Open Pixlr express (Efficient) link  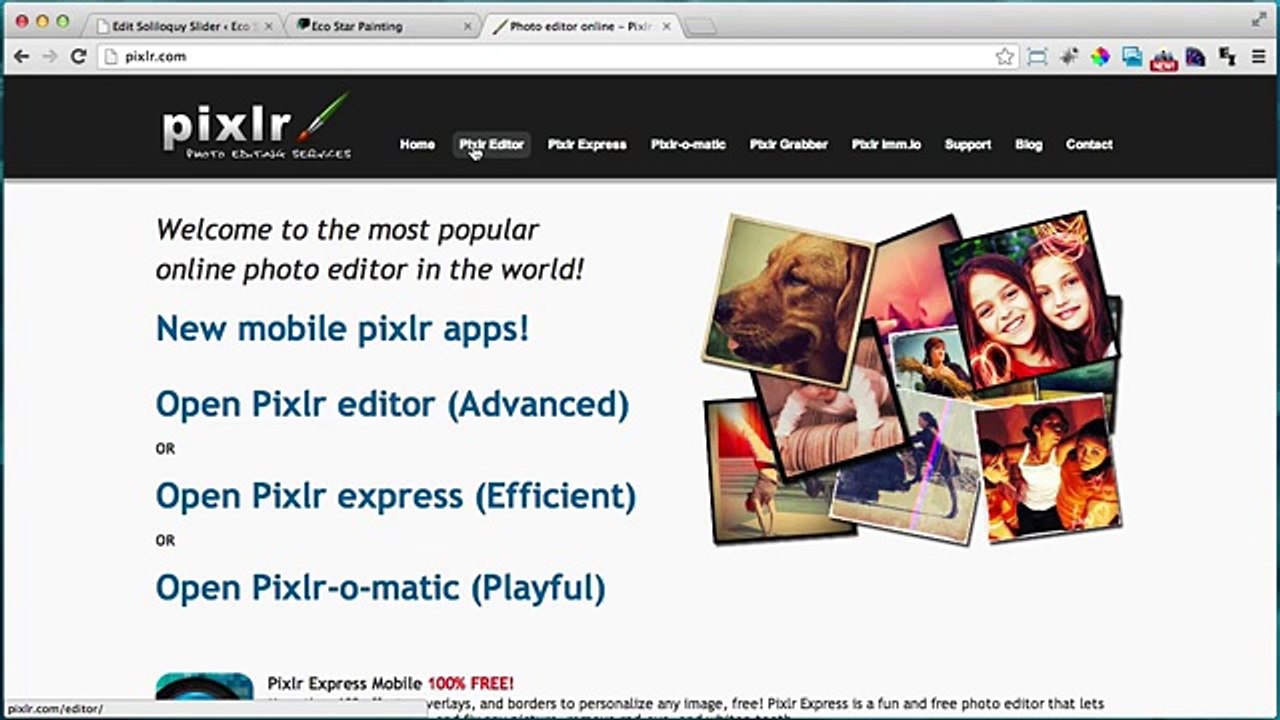396,496
